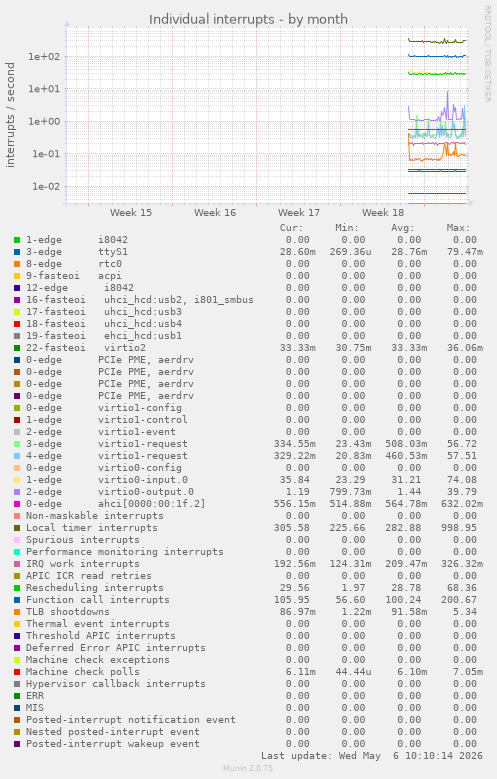Click the RRDTOOL / TOBI OETIKER watermark
This screenshot has height=779, width=497.
(488, 54)
